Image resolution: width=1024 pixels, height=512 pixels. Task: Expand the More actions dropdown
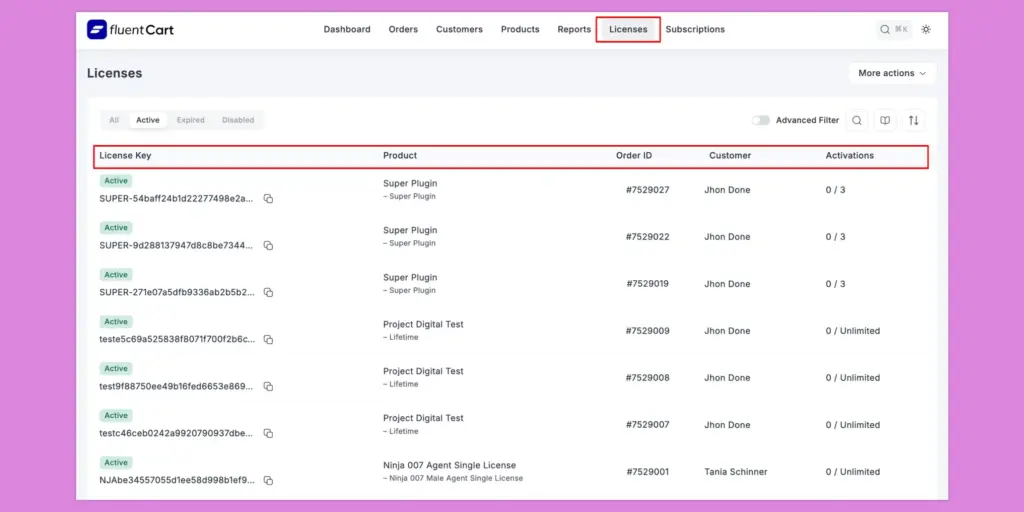(x=892, y=73)
